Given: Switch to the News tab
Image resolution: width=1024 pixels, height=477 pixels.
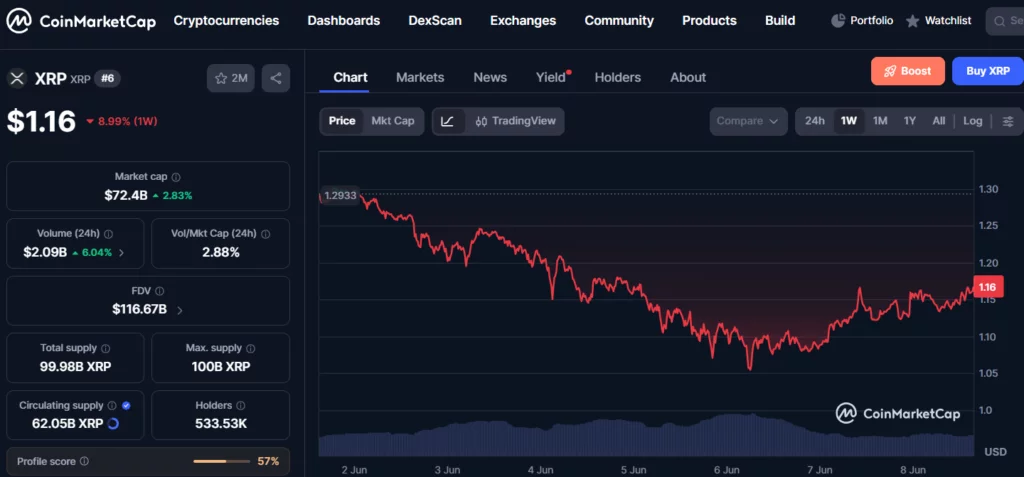Looking at the screenshot, I should coord(490,77).
